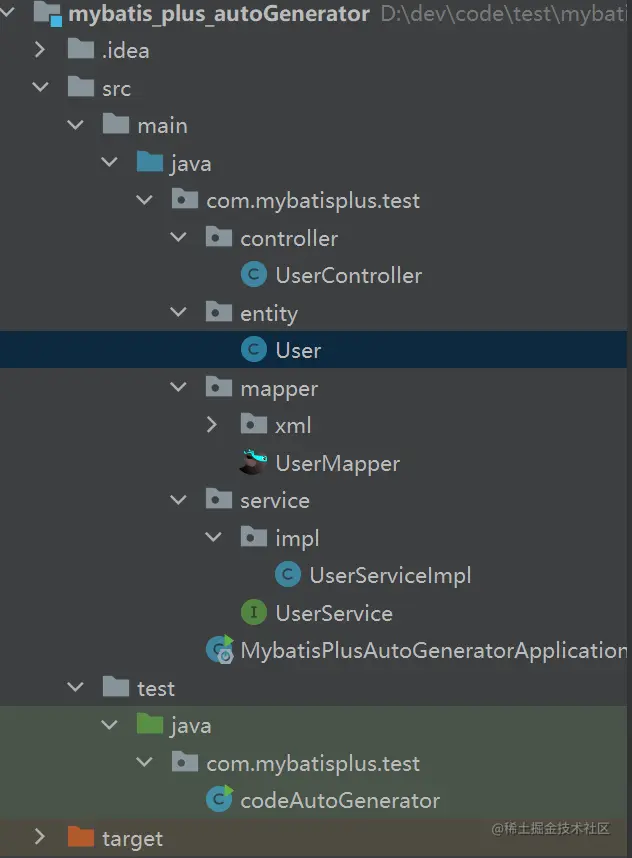This screenshot has width=632, height=858.
Task: Collapse the entity package
Action: point(178,312)
